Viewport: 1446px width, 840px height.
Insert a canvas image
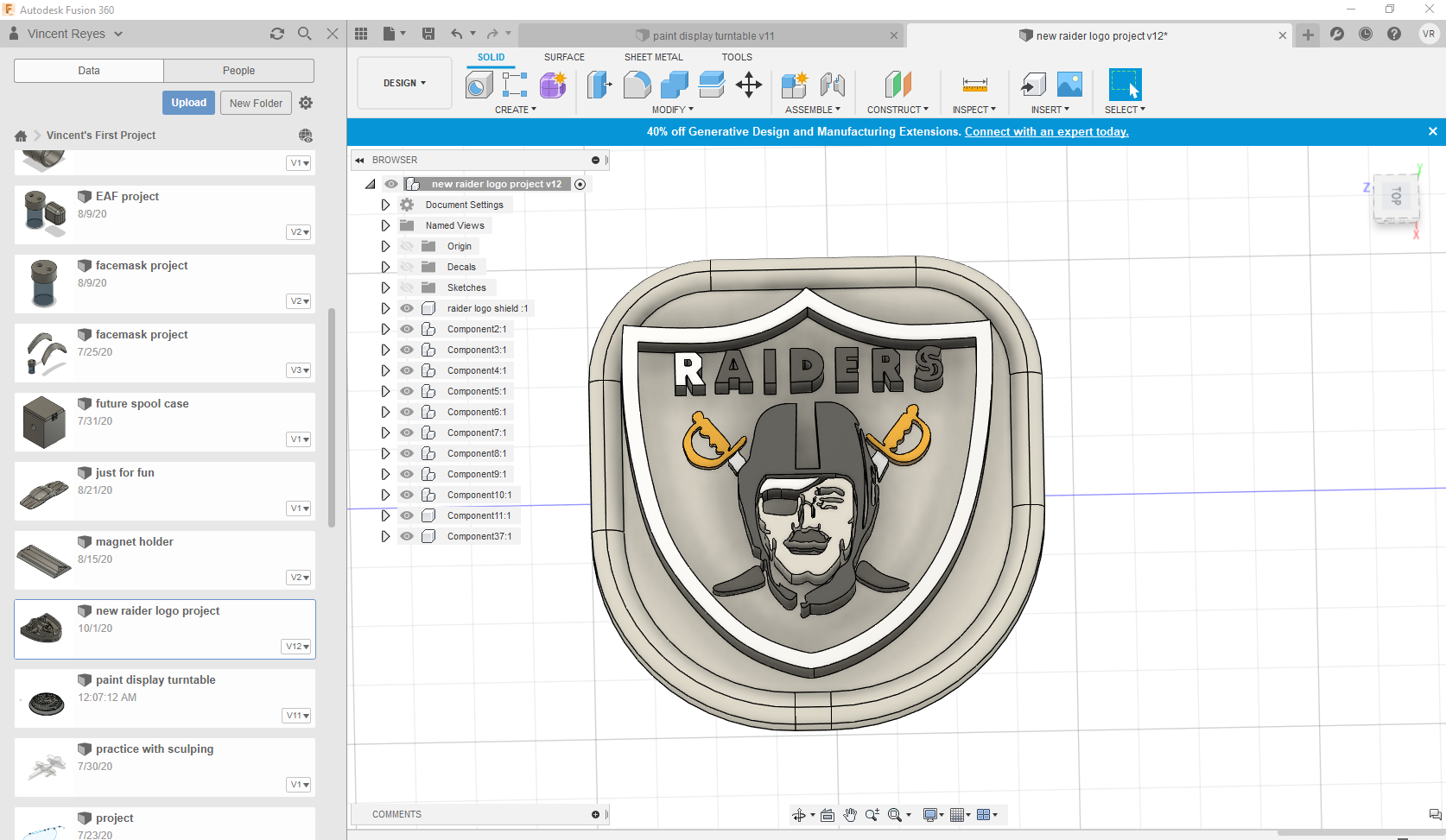(x=1069, y=85)
